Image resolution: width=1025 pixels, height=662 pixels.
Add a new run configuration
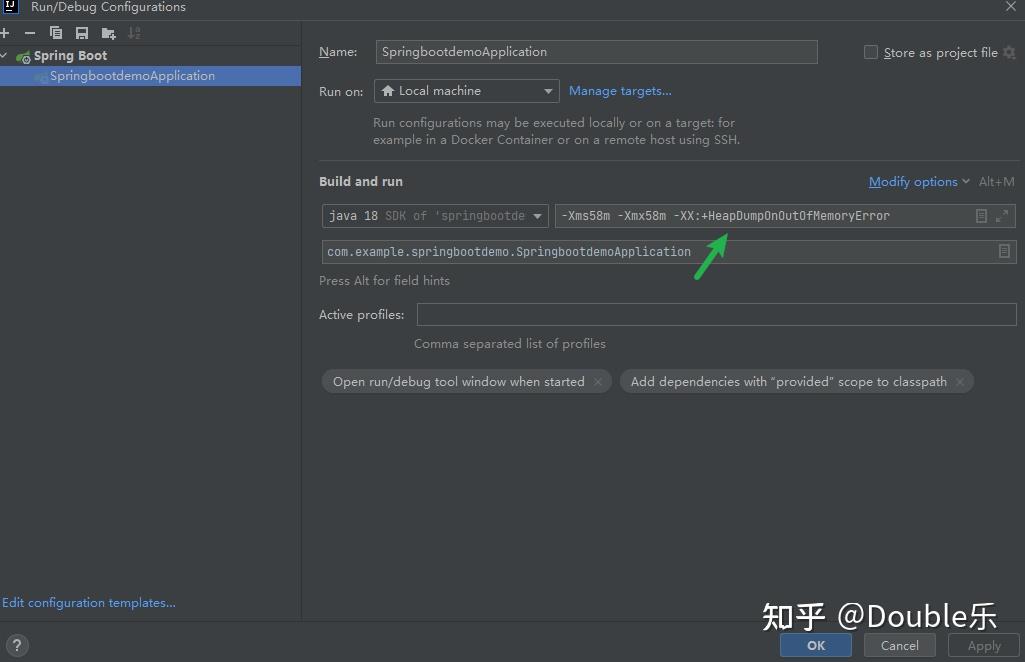coord(7,32)
